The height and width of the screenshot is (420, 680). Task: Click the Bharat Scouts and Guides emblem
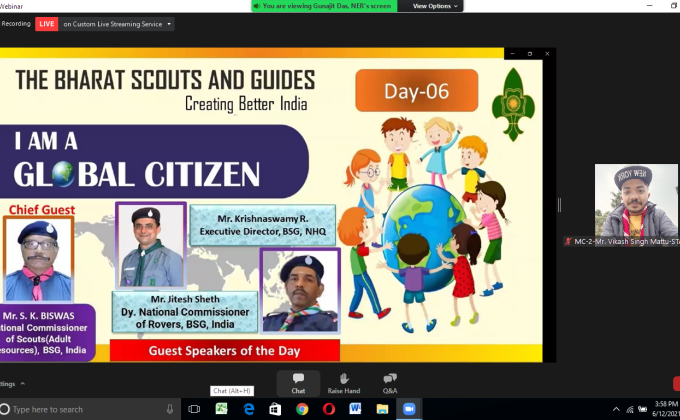513,105
